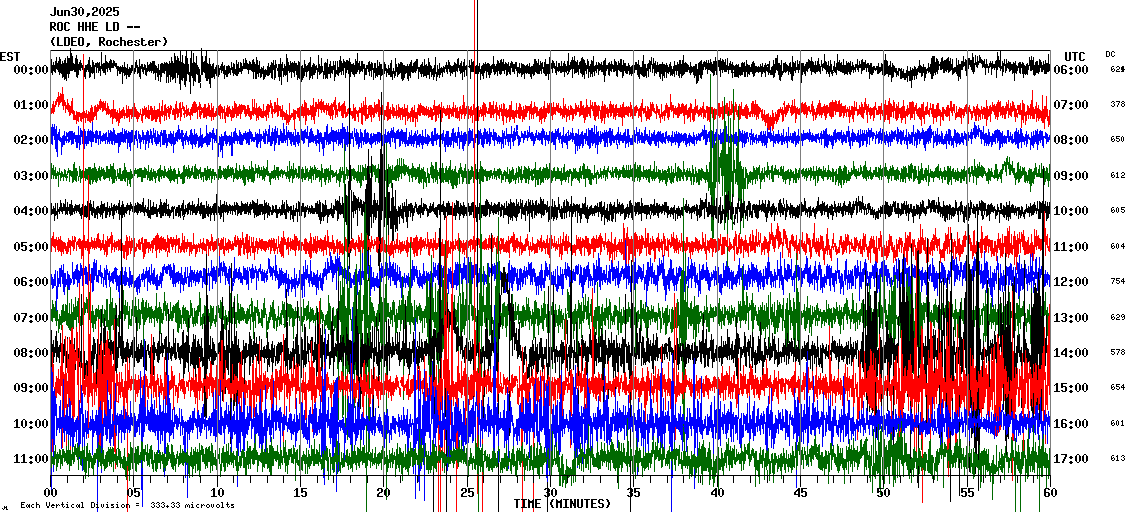Select the 00:00 EST row label
1130x519 pixels.
coord(31,70)
